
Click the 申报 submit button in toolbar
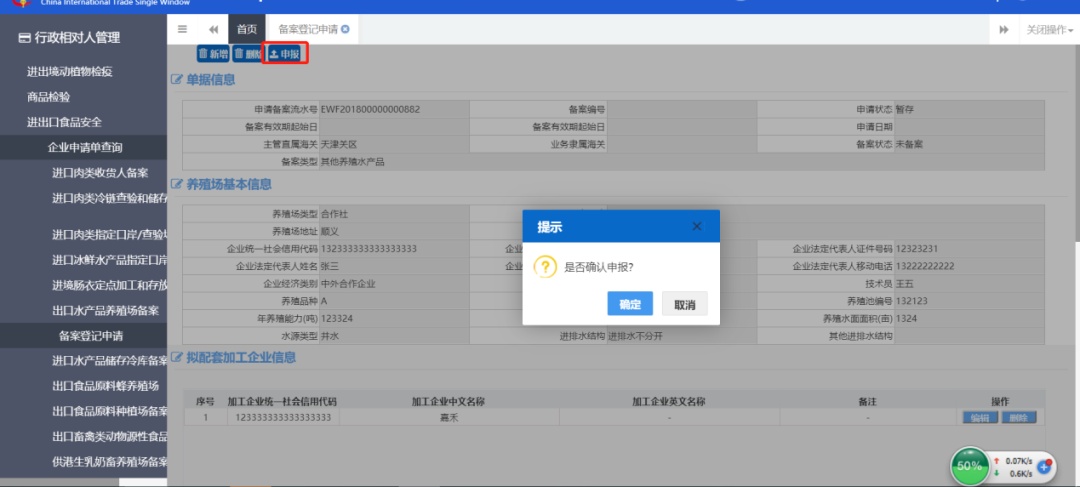click(284, 54)
